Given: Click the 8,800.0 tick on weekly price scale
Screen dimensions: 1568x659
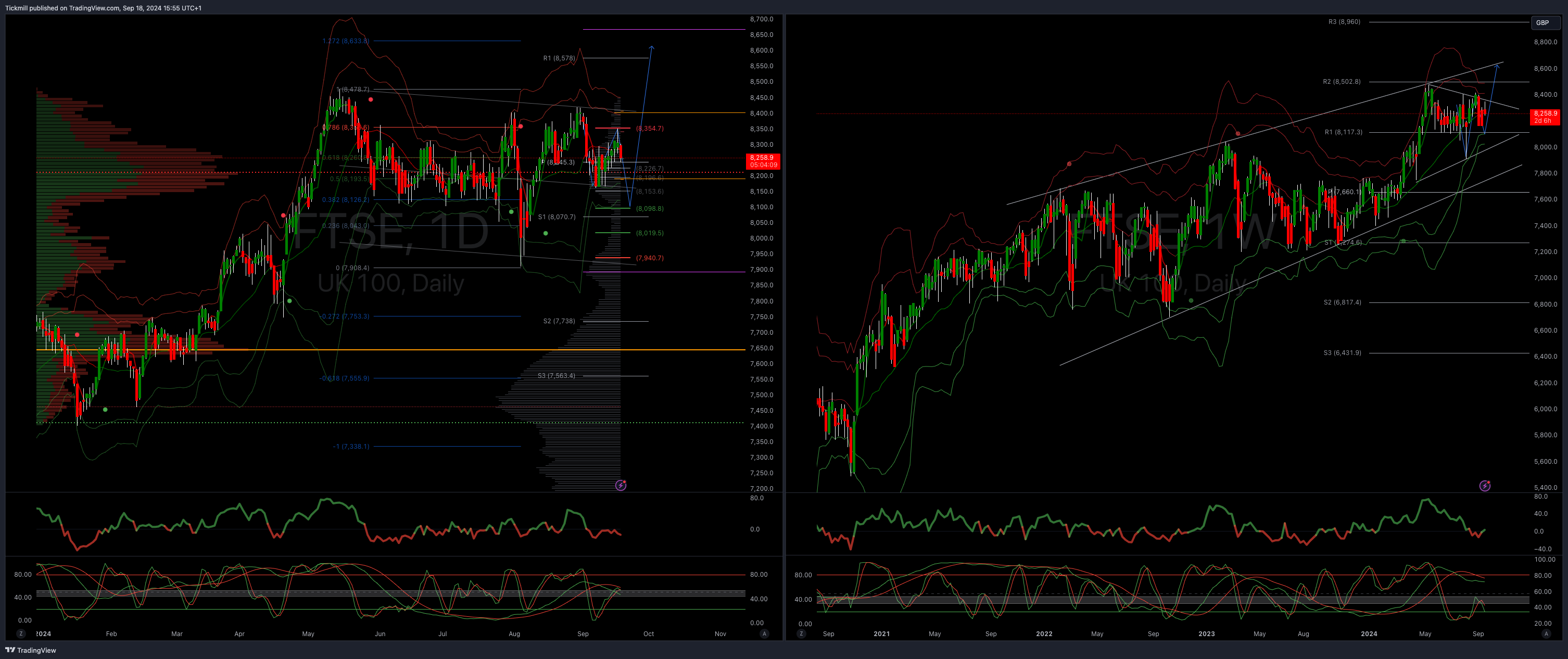Looking at the screenshot, I should tap(1546, 42).
